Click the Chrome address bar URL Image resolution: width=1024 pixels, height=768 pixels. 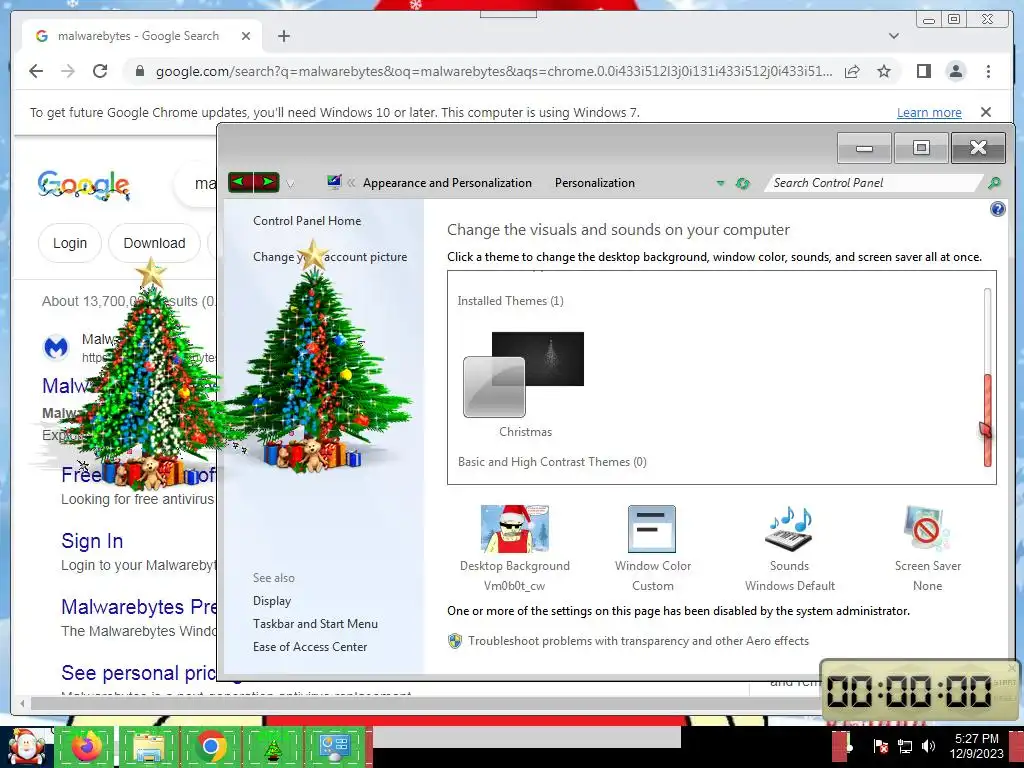[494, 71]
